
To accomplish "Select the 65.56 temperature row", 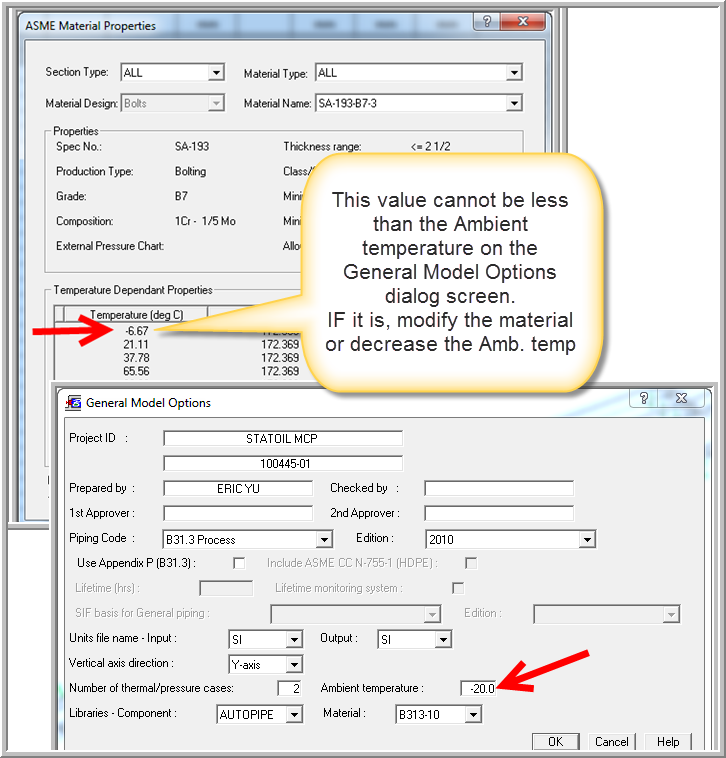I will point(136,371).
